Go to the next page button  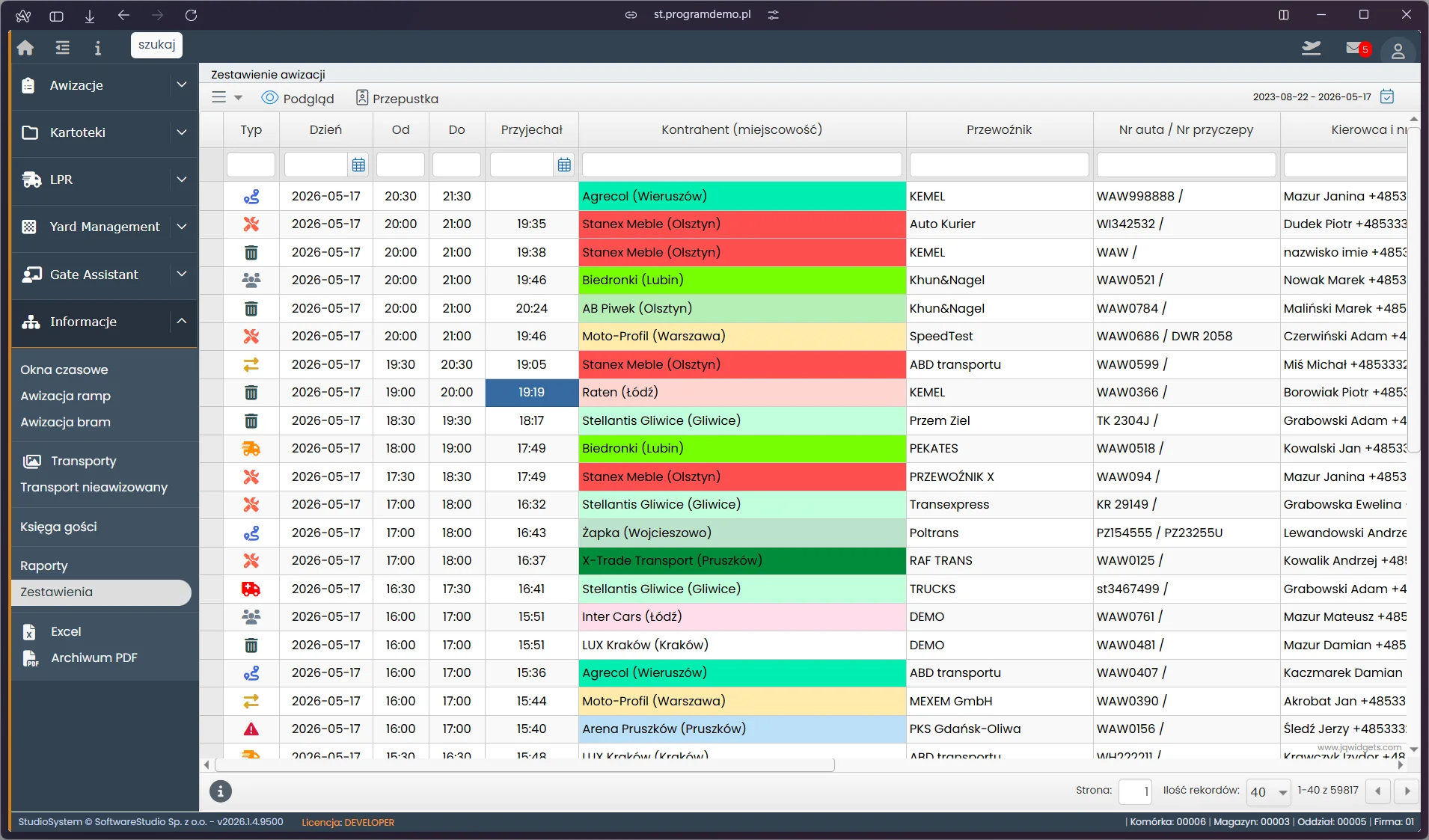click(x=1407, y=791)
